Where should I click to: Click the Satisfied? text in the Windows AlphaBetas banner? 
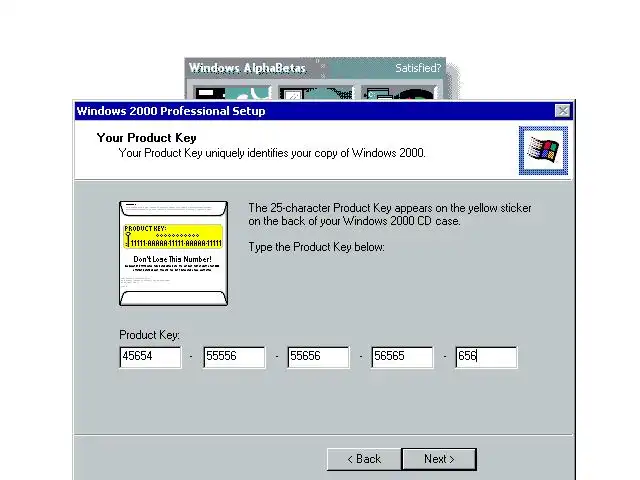418,68
